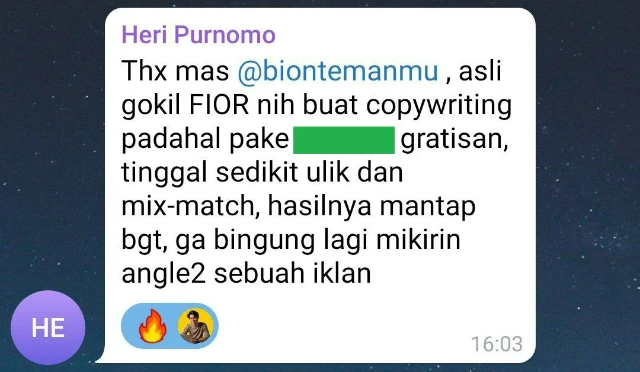Tap the line 'tinggal sedikit ulik dan'
This screenshot has height=372, width=640.
[262, 173]
